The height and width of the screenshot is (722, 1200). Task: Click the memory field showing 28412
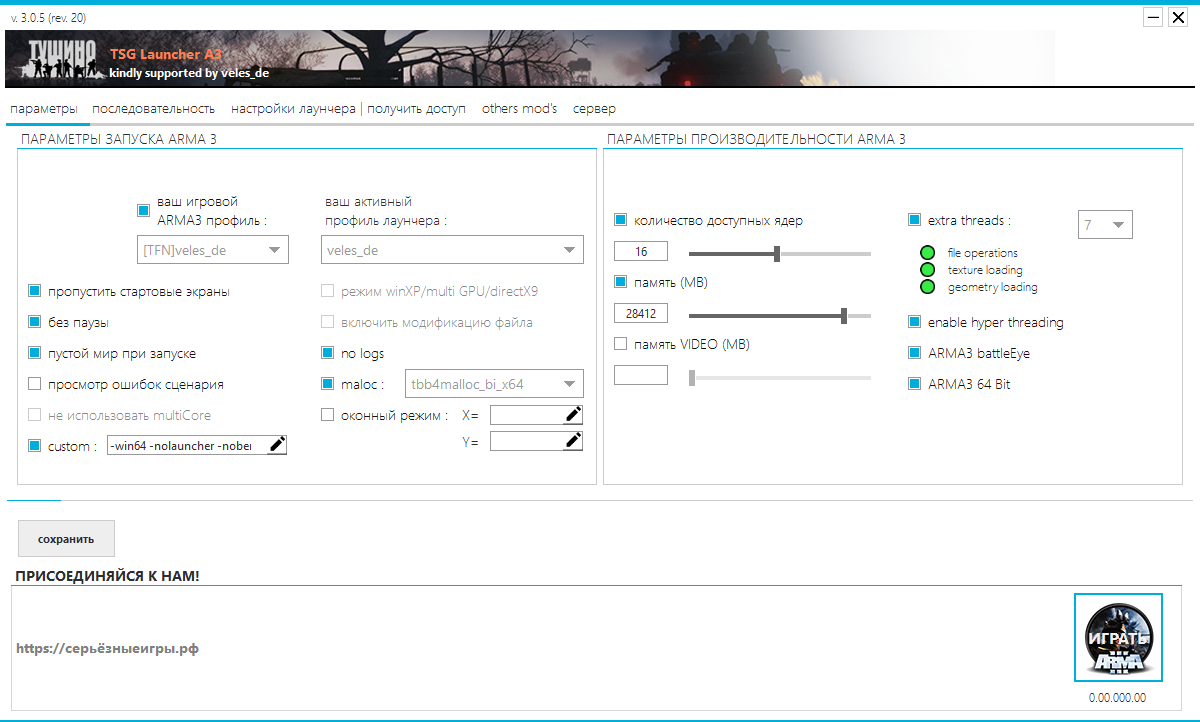[640, 313]
